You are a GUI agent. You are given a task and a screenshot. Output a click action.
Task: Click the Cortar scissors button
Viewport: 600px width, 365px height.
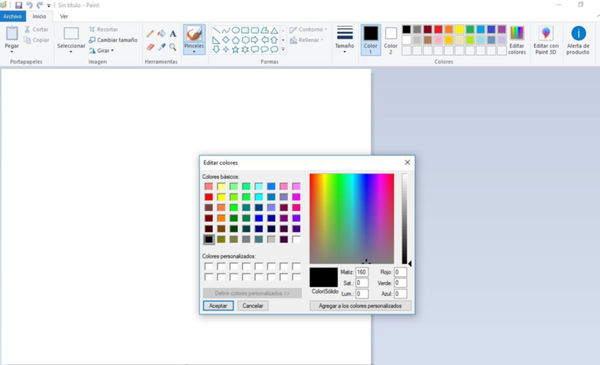click(36, 29)
